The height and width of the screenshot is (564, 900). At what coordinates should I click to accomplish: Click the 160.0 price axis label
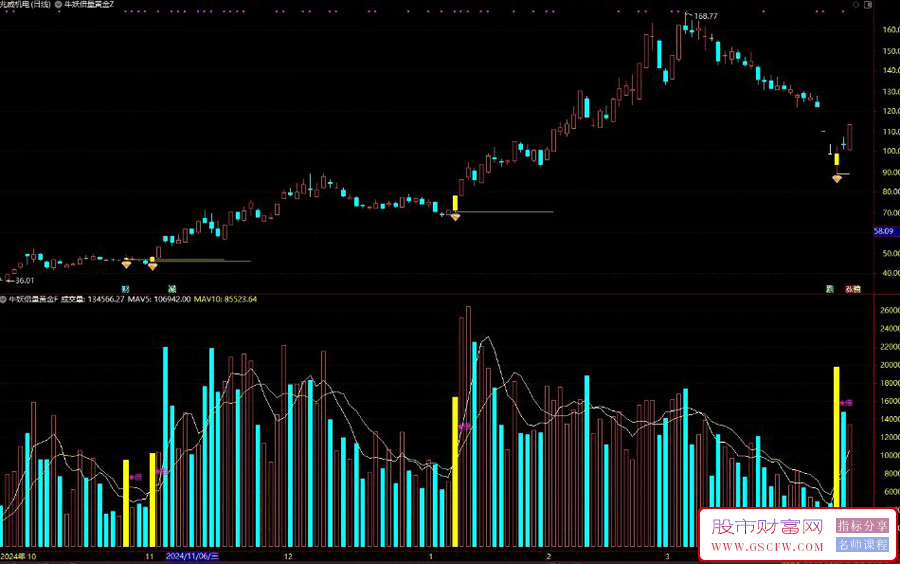click(x=891, y=29)
